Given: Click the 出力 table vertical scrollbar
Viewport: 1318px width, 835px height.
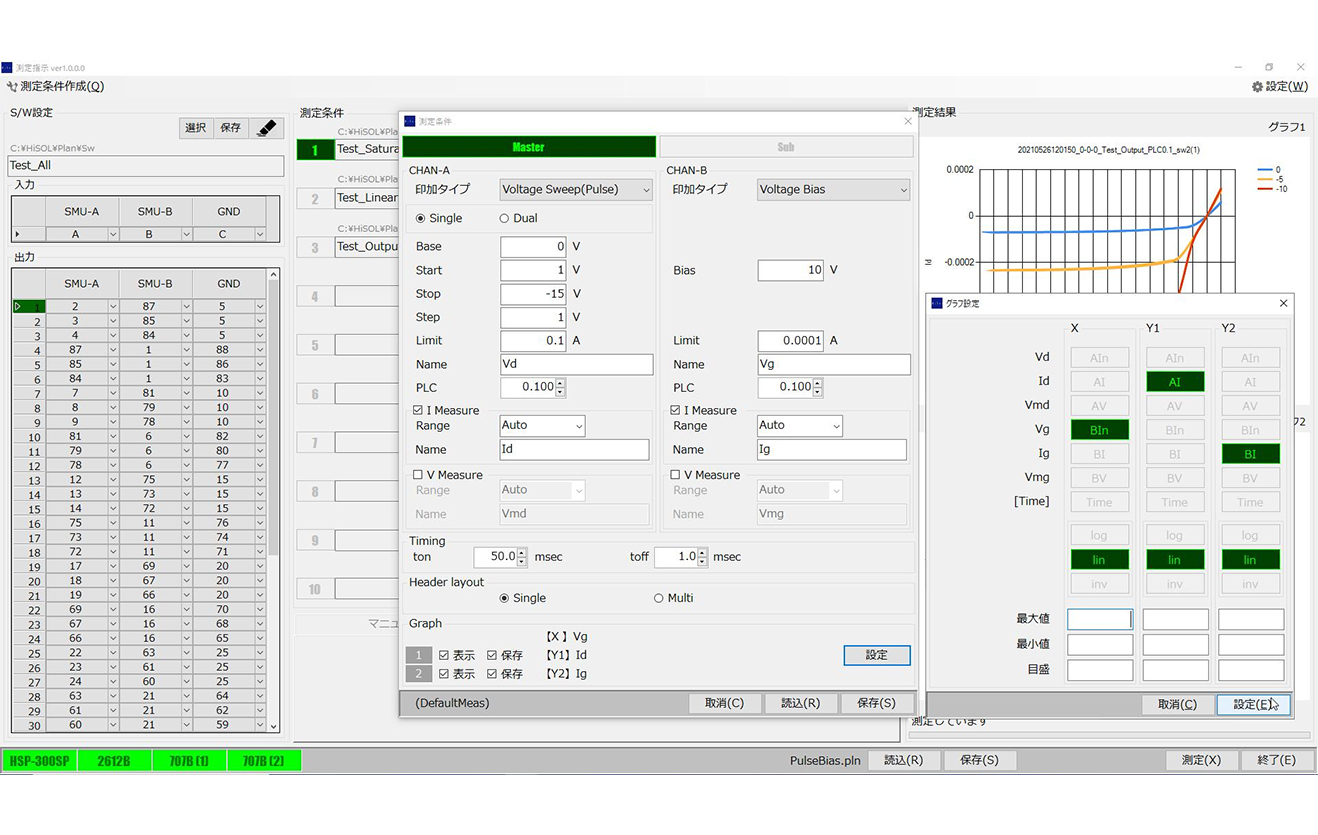Looking at the screenshot, I should coord(274,500).
